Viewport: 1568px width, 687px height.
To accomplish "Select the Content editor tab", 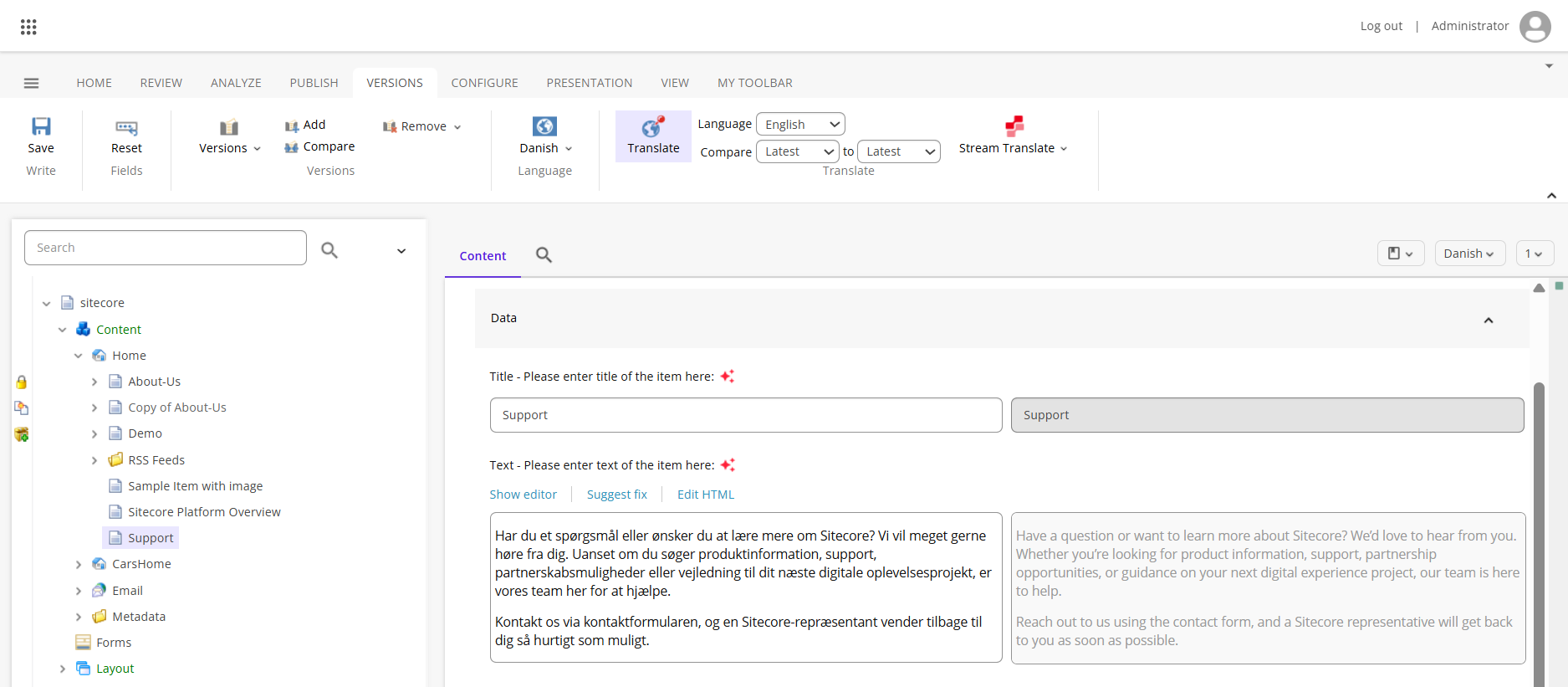I will [483, 256].
